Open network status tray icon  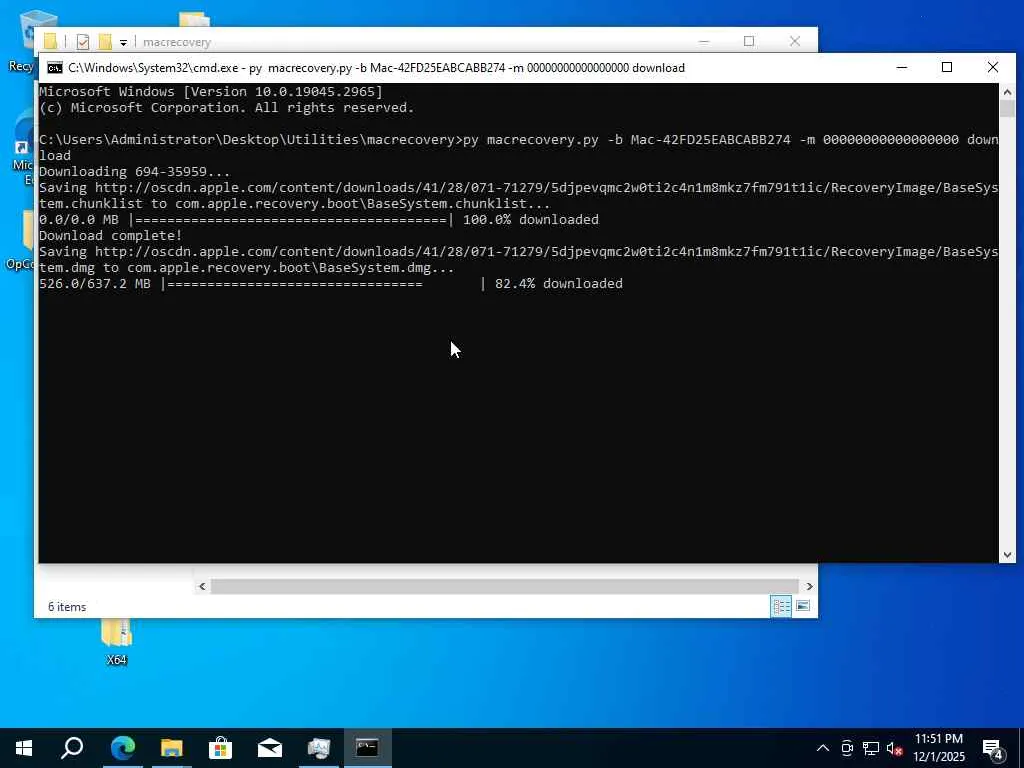pyautogui.click(x=871, y=748)
